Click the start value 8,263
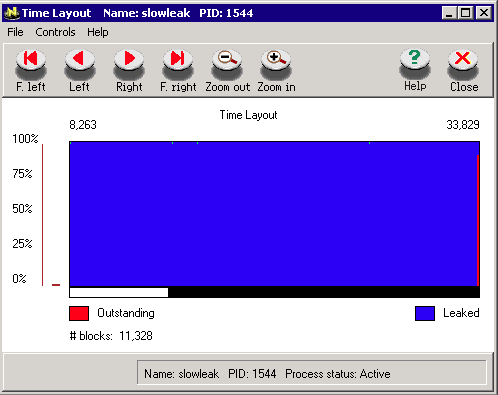498x395 pixels. [83, 125]
